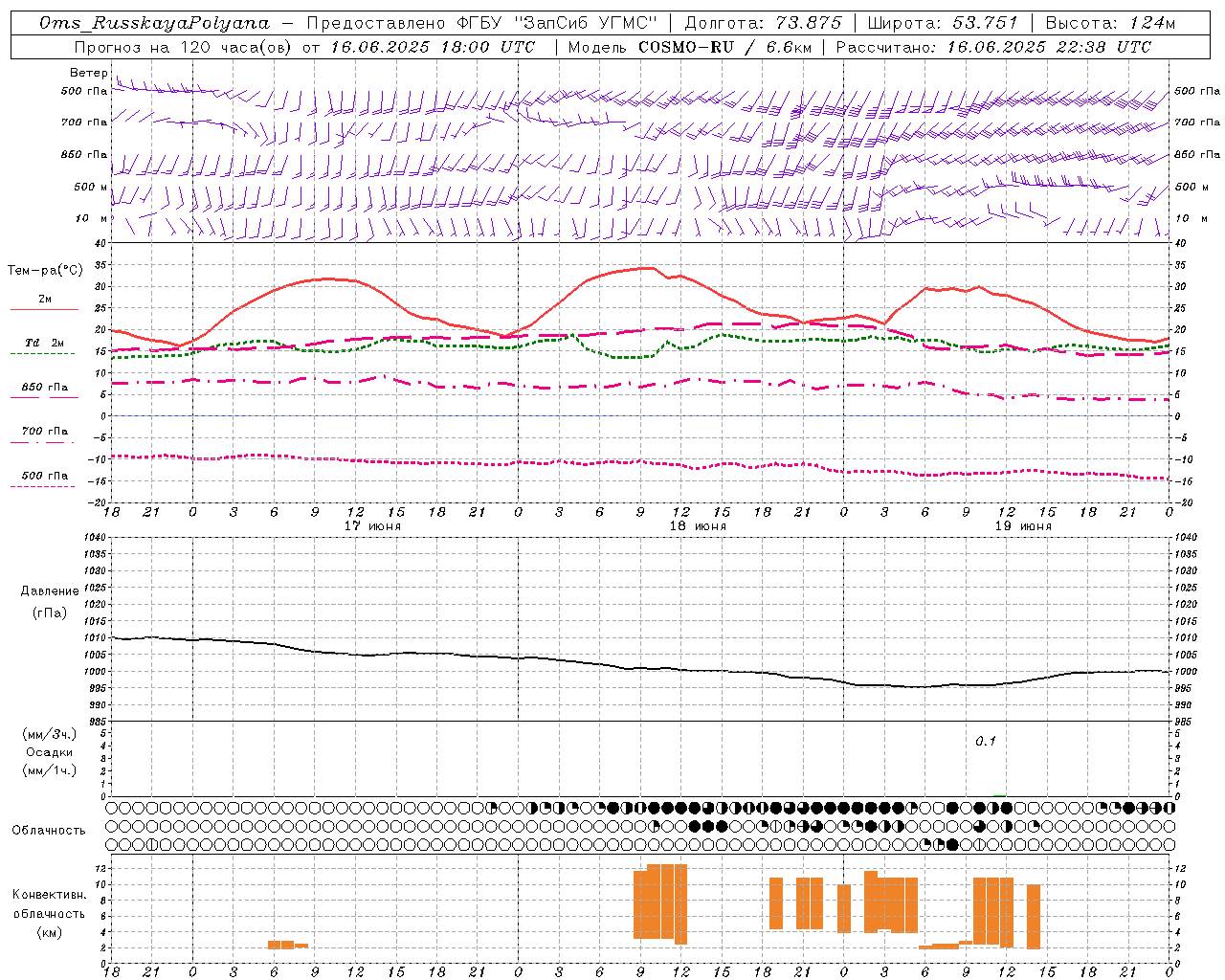Click the '850 гПа' temperature legend entry

pos(44,389)
